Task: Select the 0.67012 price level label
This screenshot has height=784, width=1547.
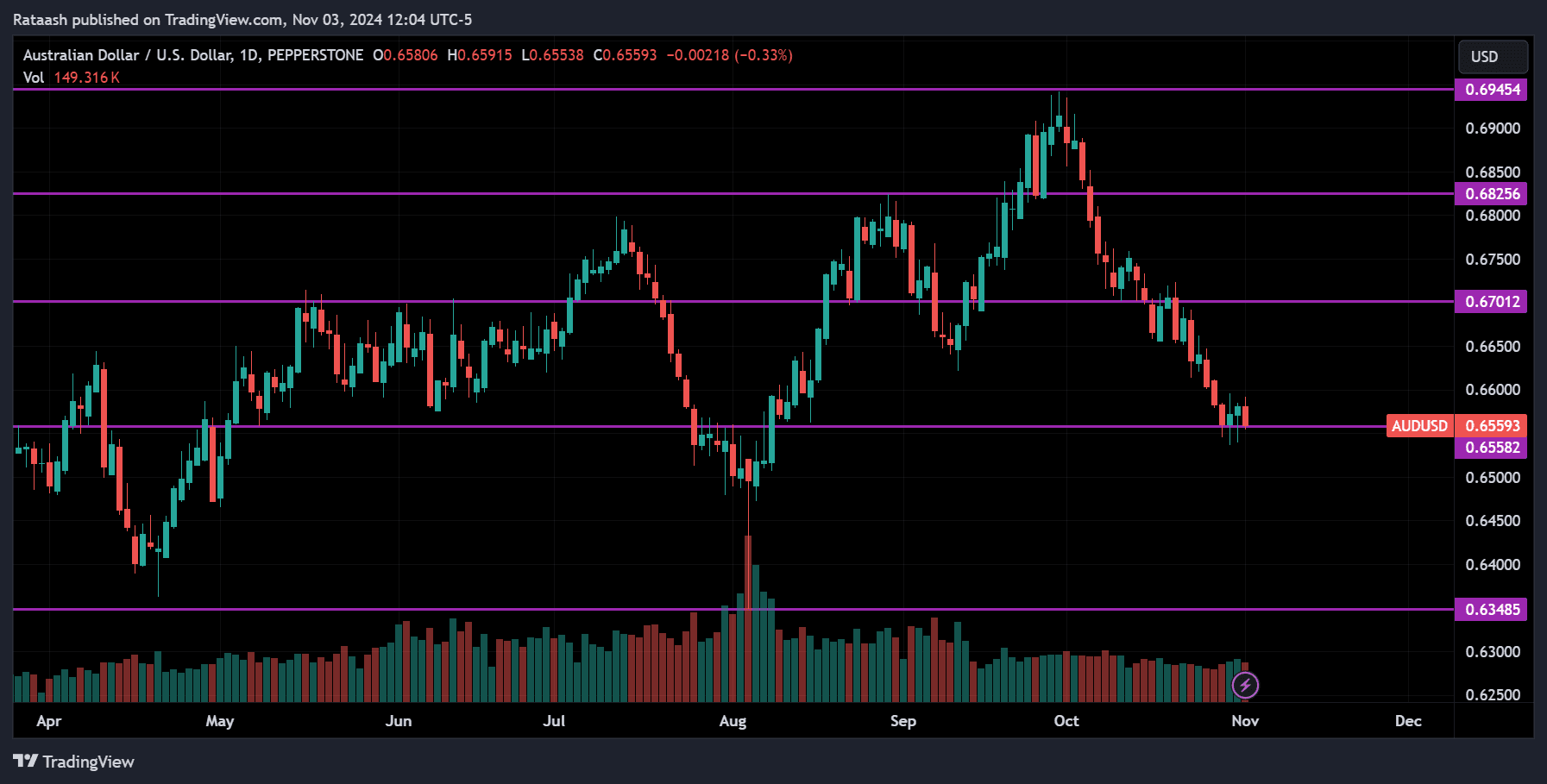Action: [1491, 302]
